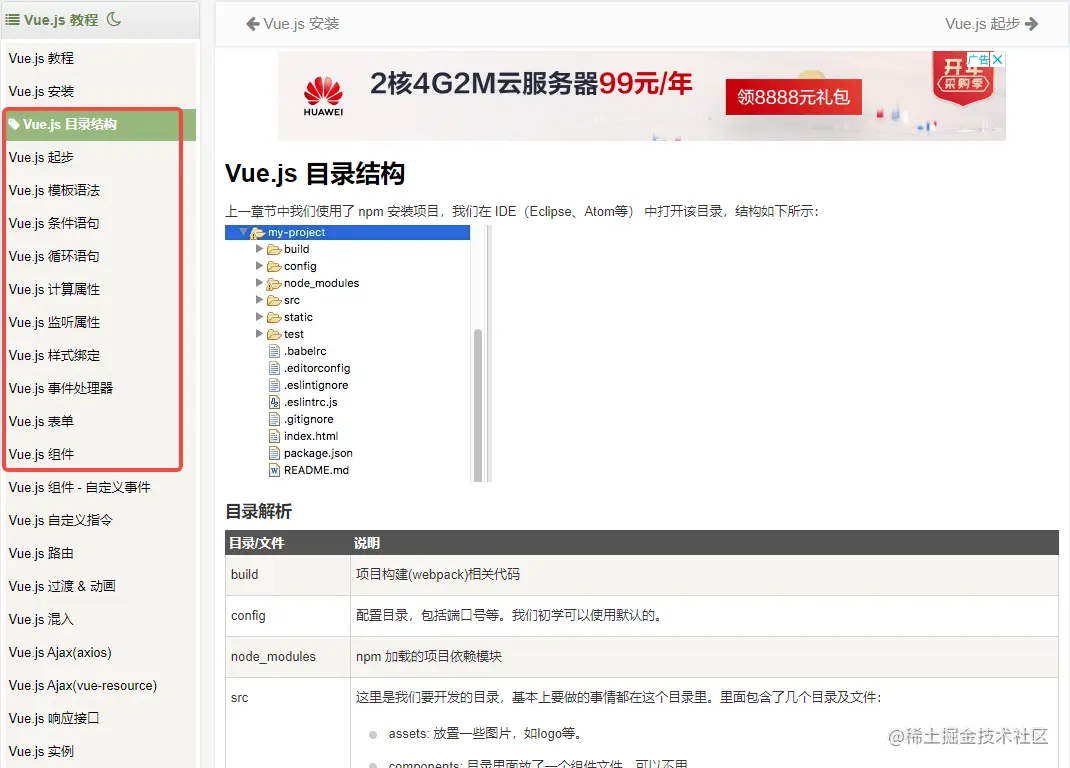Click the node_modules table cell
Image resolution: width=1070 pixels, height=768 pixels.
coord(287,657)
